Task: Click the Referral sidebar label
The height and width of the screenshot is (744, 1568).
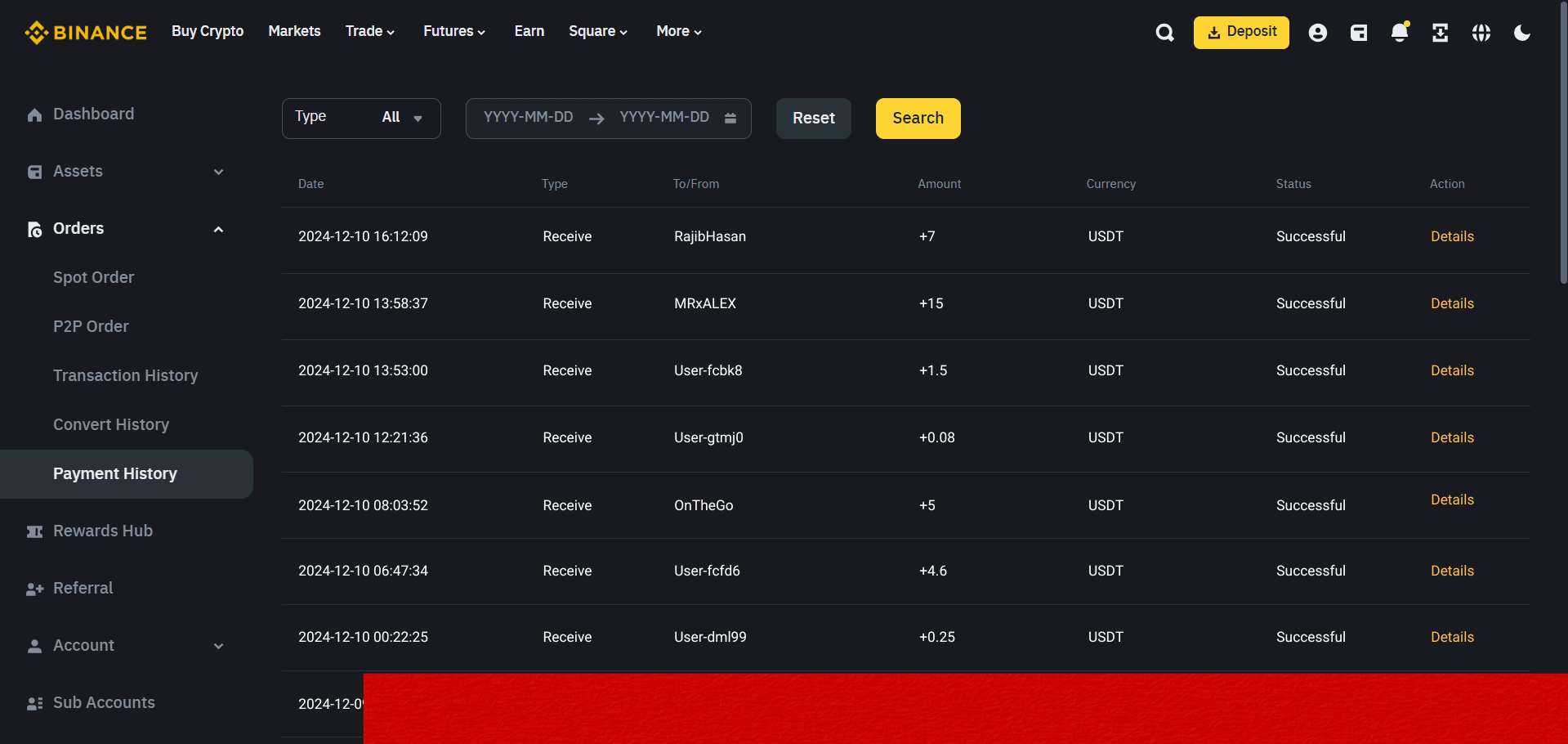Action: 83,588
